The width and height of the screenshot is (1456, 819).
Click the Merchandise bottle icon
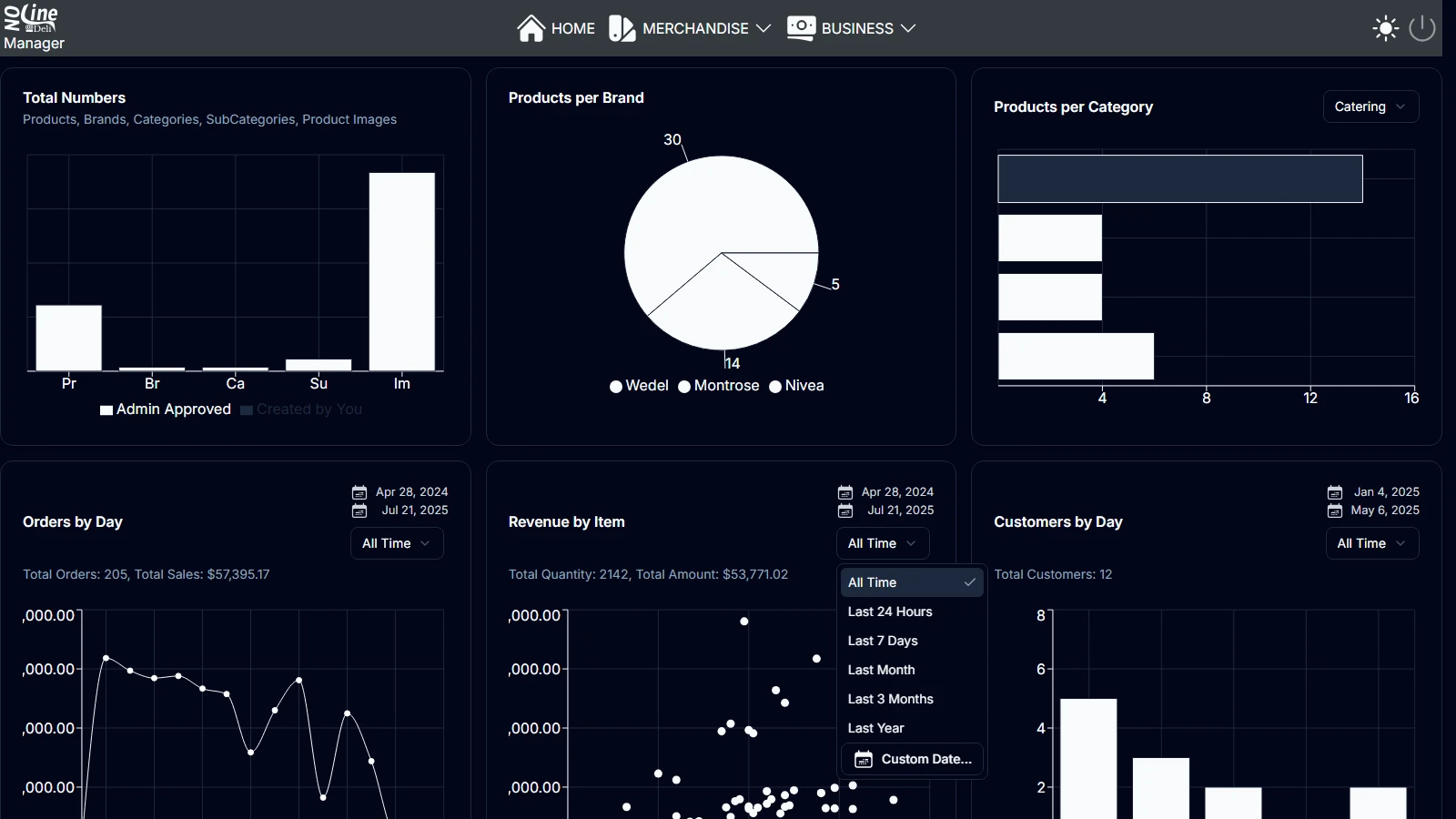[x=622, y=28]
